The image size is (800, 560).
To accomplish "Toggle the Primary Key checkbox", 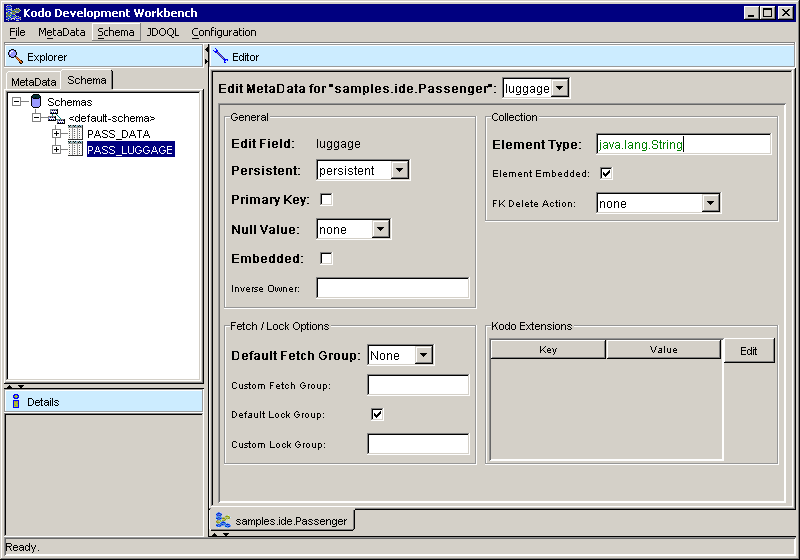I will 326,199.
